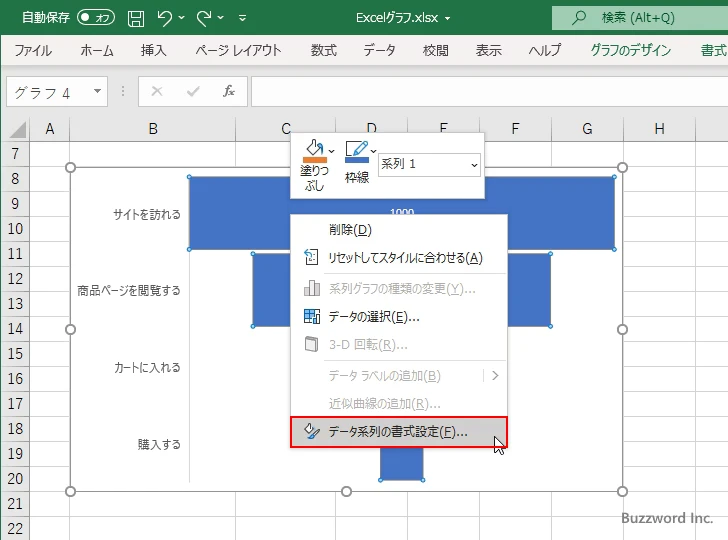Click the axis label カートに入れる
The width and height of the screenshot is (728, 540).
pyautogui.click(x=147, y=368)
